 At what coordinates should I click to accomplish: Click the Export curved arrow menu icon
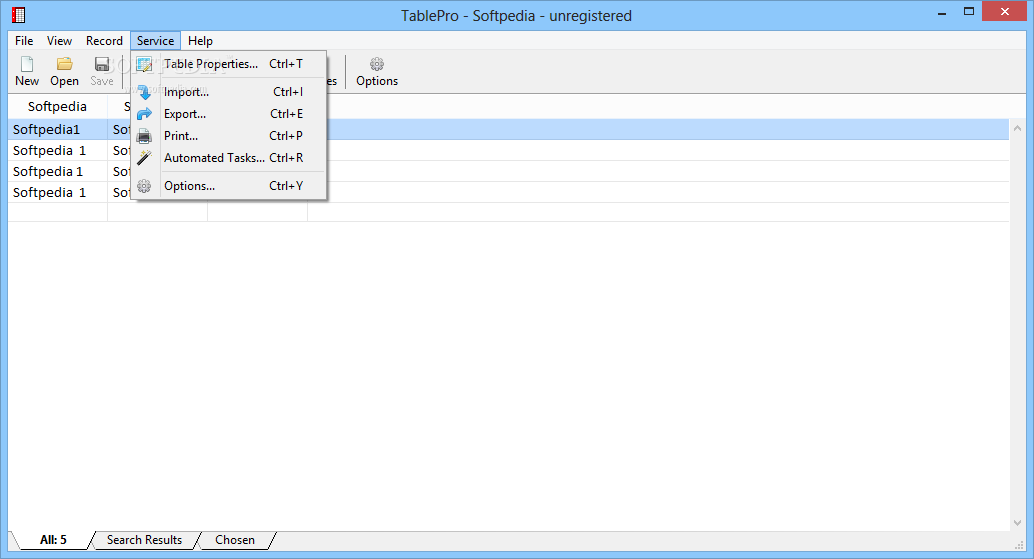coord(144,114)
